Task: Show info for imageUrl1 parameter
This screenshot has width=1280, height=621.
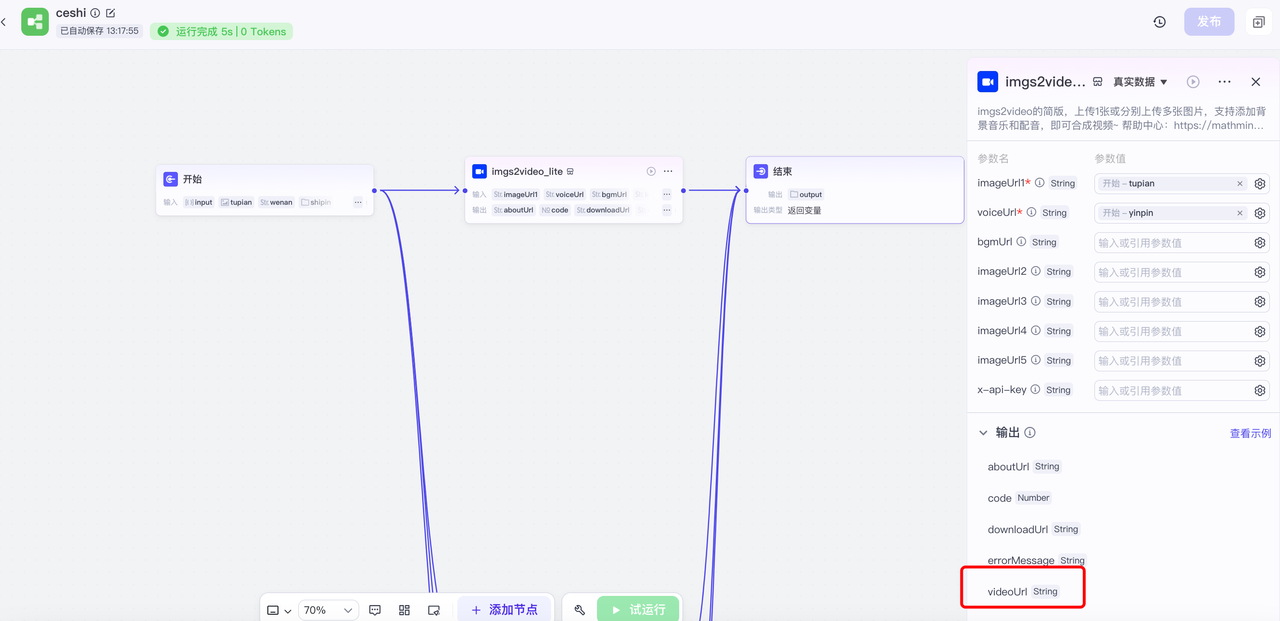Action: (x=1040, y=183)
